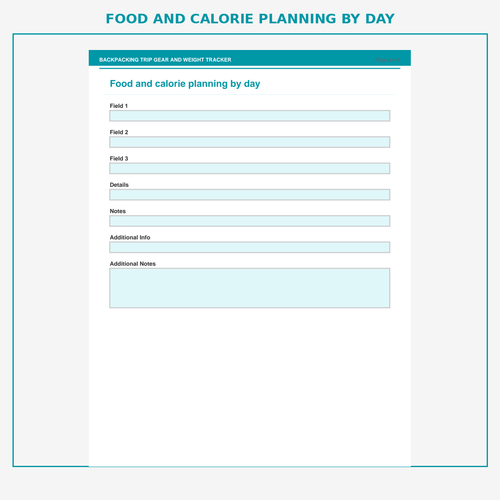
Task: Select the Field 3 input box
Action: click(x=249, y=168)
